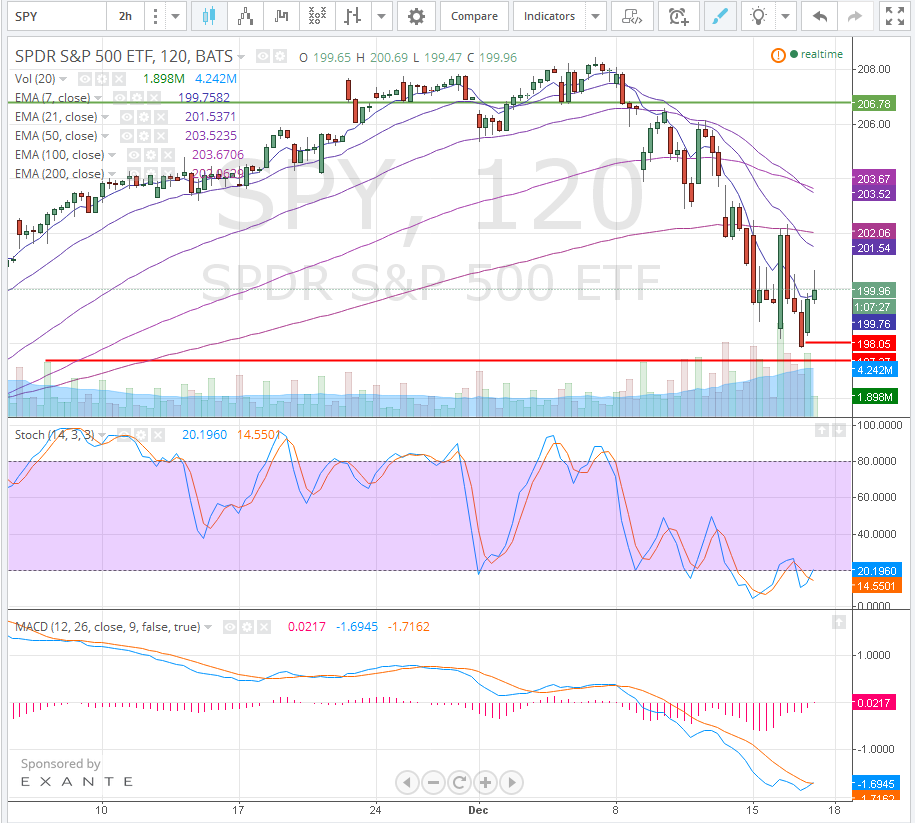Image resolution: width=915 pixels, height=823 pixels.
Task: Open the Pine script editor icon
Action: click(632, 16)
